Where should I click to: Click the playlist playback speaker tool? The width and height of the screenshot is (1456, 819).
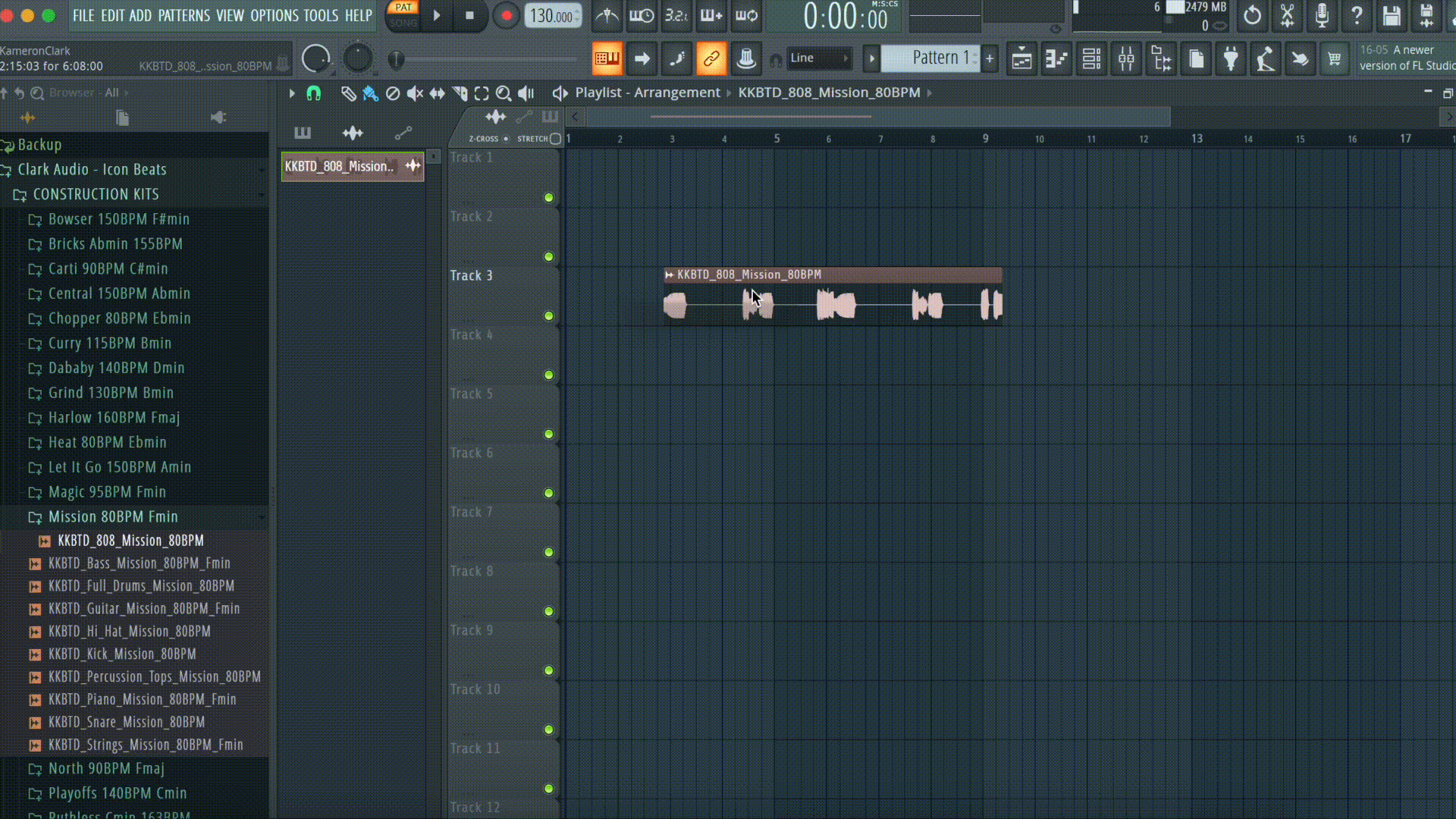coord(526,93)
